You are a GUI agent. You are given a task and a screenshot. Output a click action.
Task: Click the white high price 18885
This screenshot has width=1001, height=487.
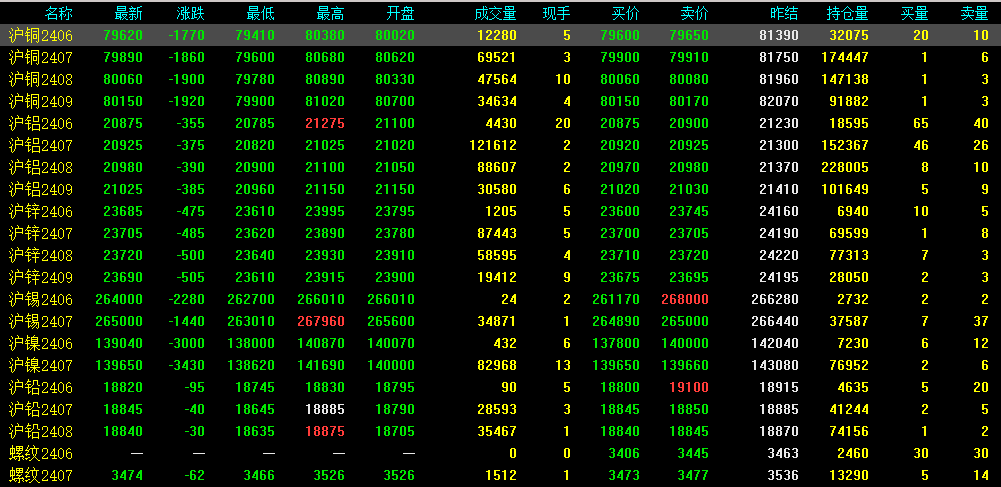pyautogui.click(x=324, y=408)
